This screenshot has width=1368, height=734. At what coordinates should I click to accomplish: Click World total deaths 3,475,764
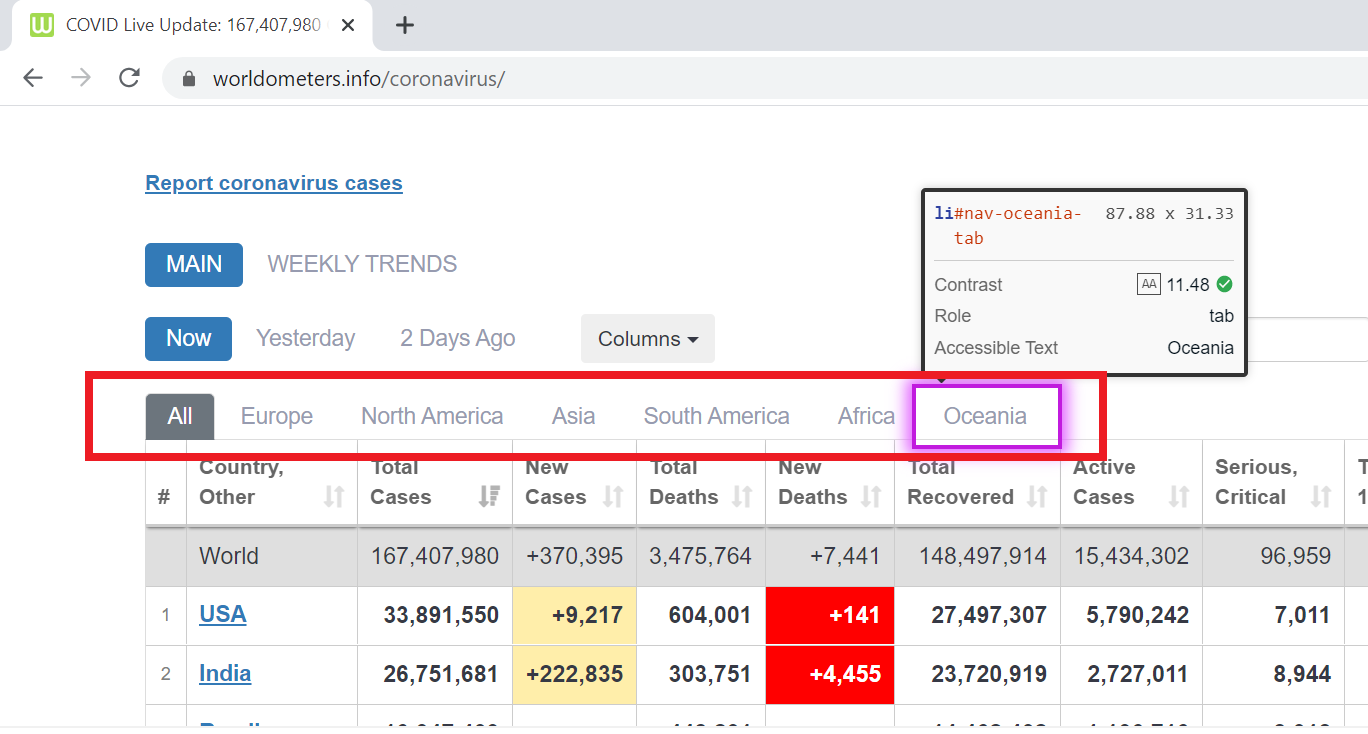700,556
